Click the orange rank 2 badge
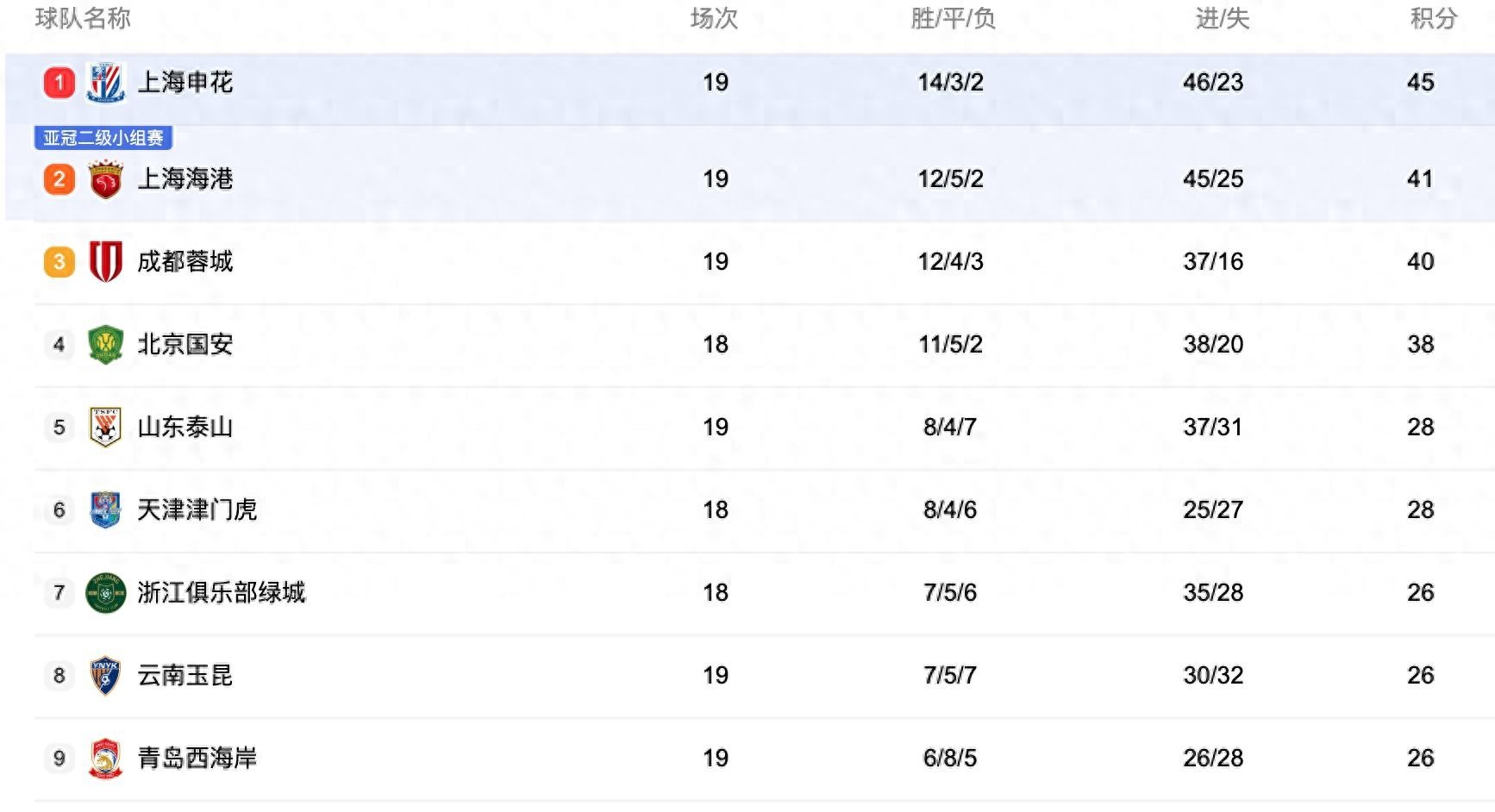This screenshot has width=1495, height=812. click(59, 179)
